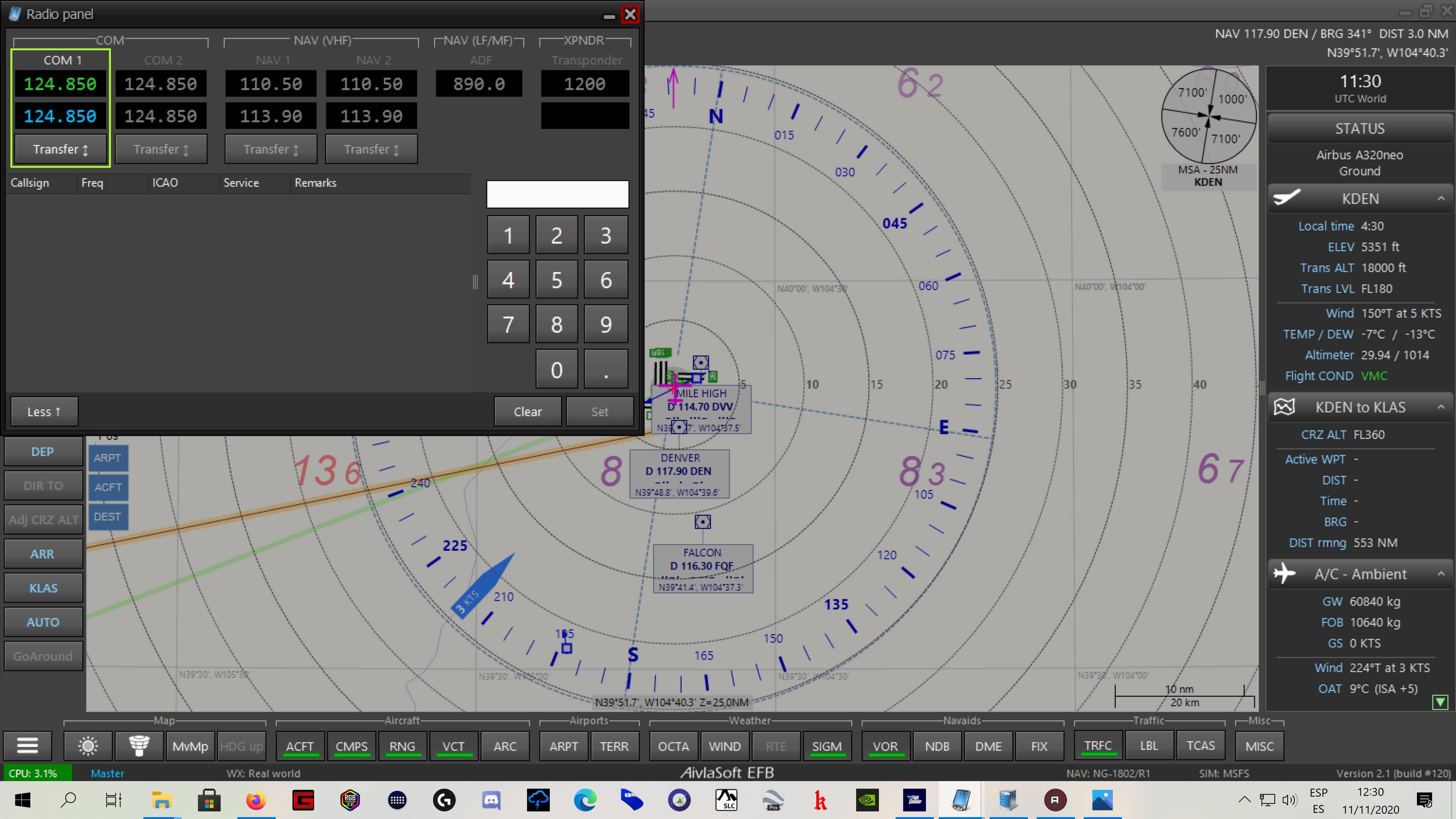1456x819 pixels.
Task: Click the route map icon beside KDEN to KLAS
Action: [x=1284, y=407]
